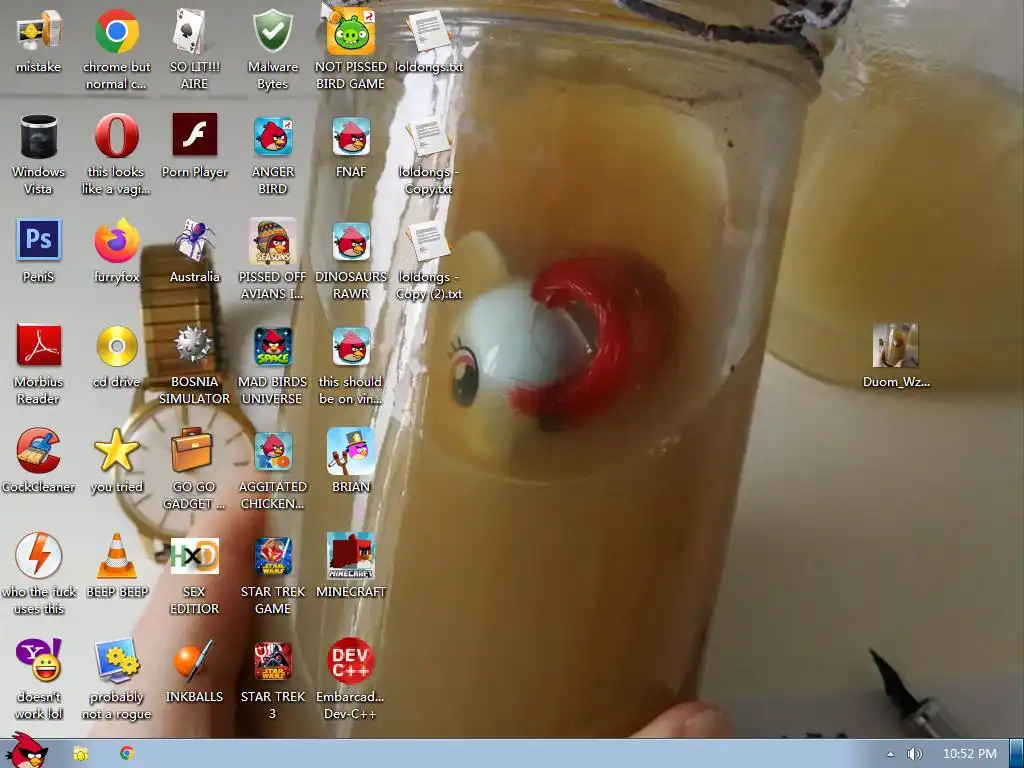1024x768 pixels.
Task: Launch the 'DINOSAURS RAWR' icon
Action: coord(351,242)
